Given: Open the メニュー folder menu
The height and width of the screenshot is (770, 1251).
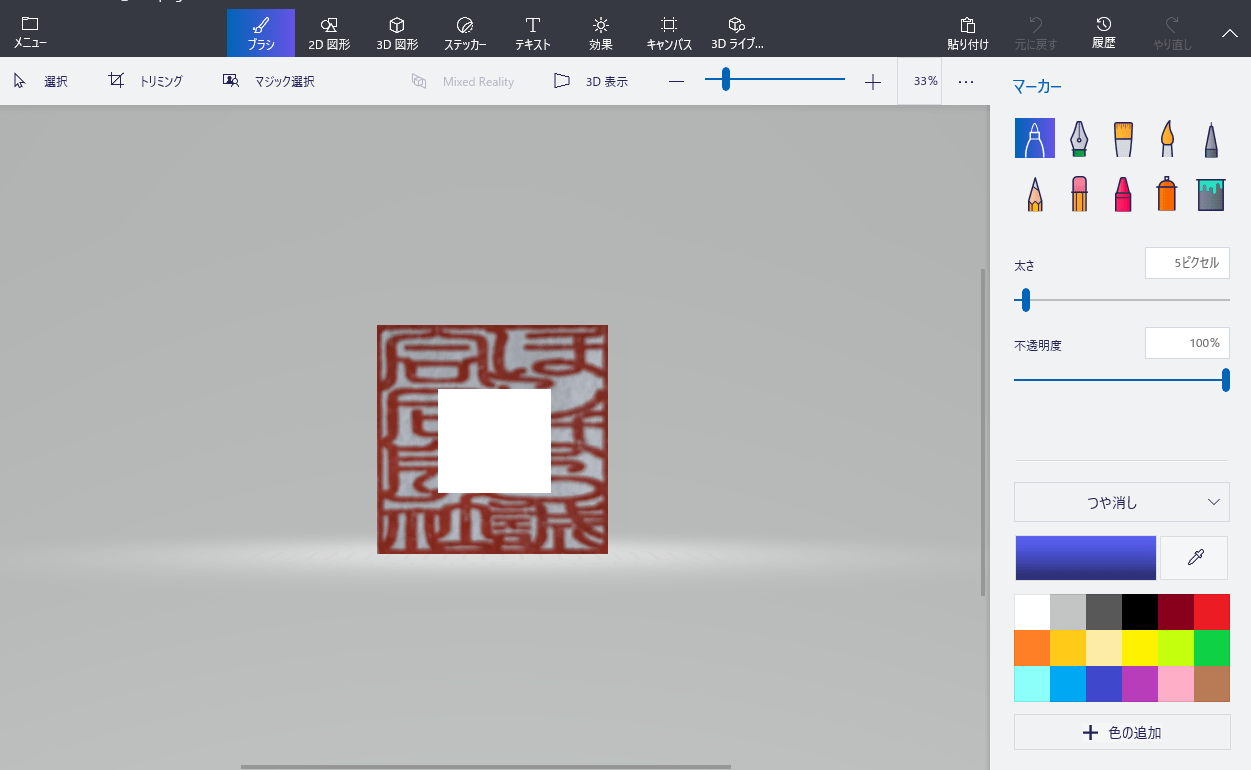Looking at the screenshot, I should 30,32.
